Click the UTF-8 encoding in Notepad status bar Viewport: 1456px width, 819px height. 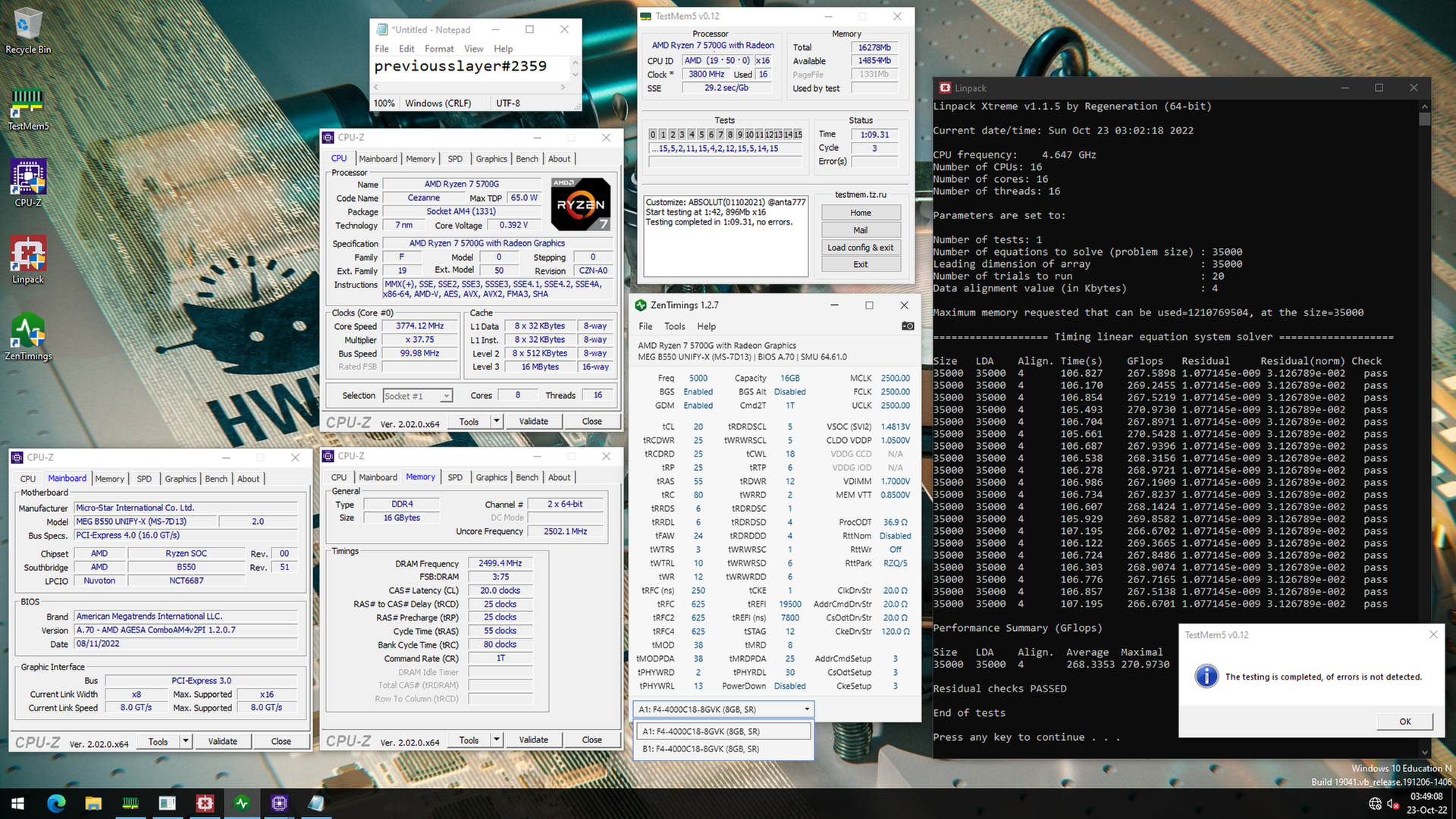[508, 103]
